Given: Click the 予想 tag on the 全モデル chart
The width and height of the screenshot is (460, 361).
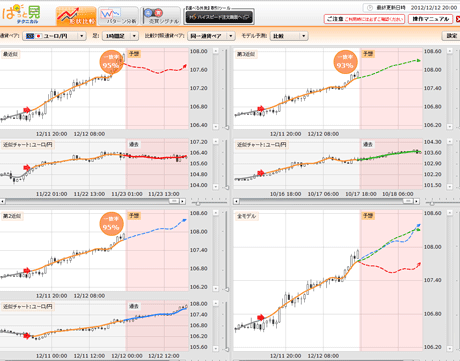Looking at the screenshot, I should (x=368, y=216).
